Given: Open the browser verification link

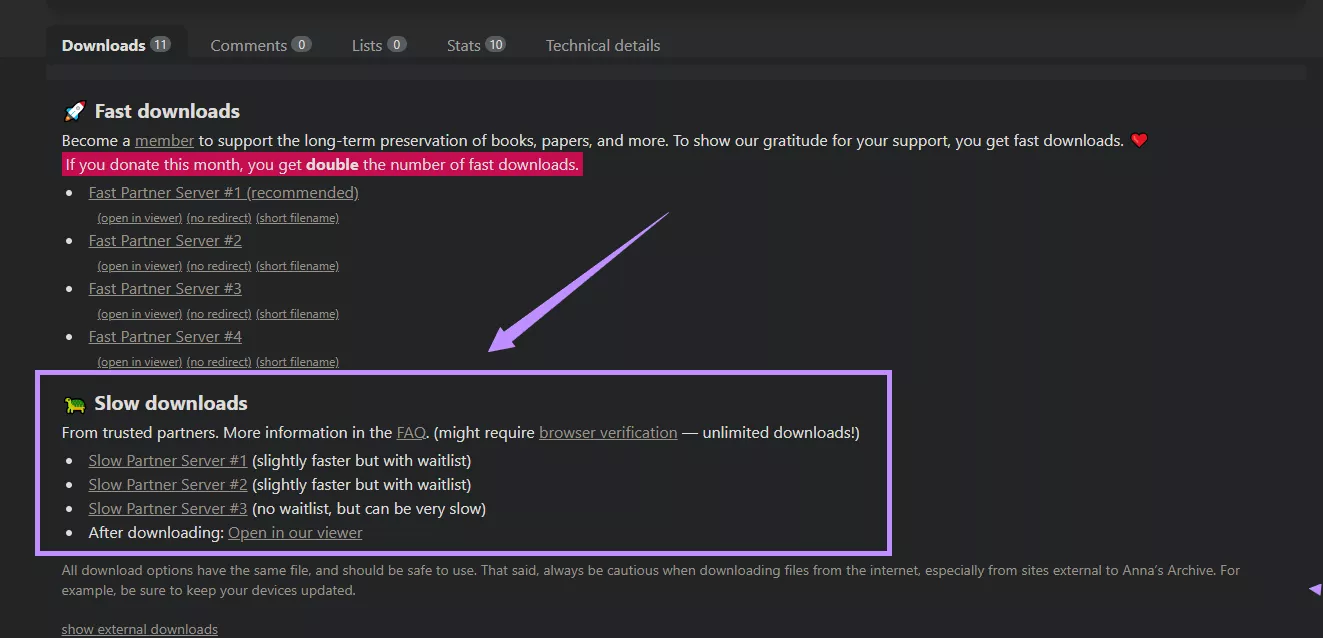Looking at the screenshot, I should [608, 432].
